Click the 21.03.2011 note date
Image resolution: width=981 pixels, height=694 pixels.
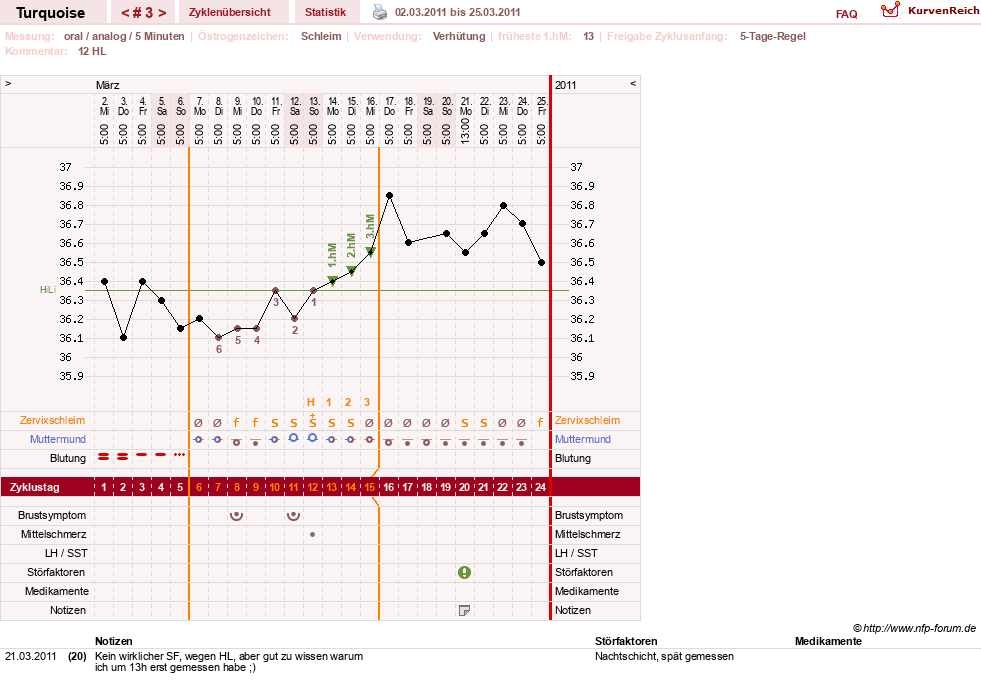[31, 656]
